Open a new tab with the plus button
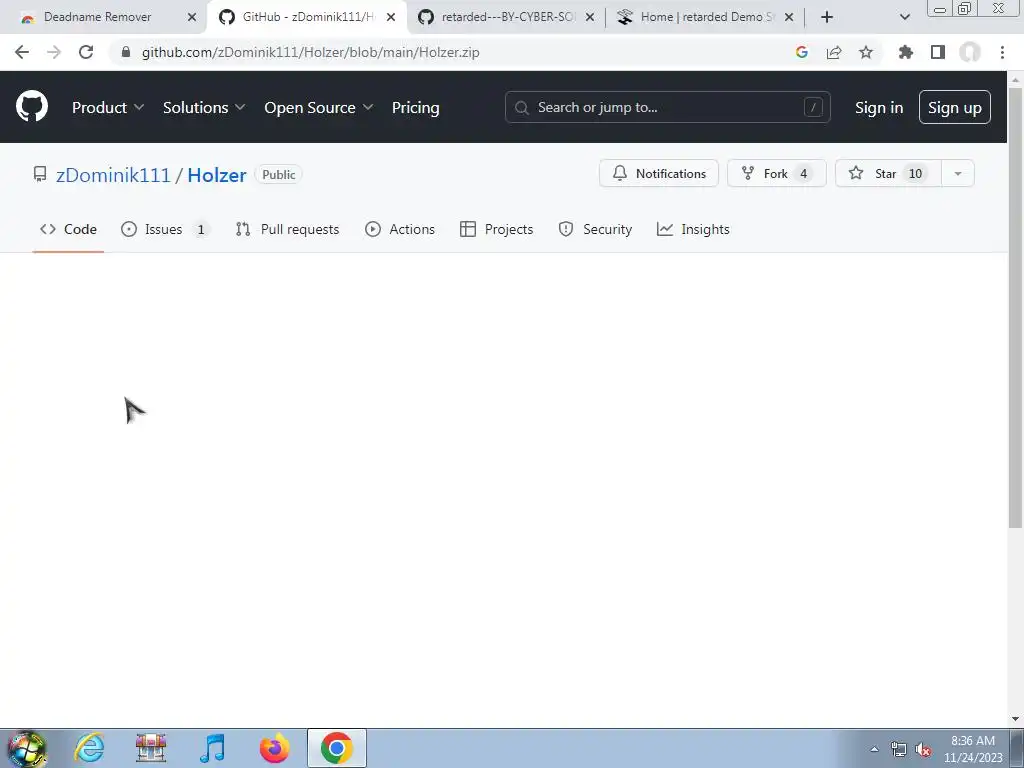The image size is (1024, 768). click(827, 17)
